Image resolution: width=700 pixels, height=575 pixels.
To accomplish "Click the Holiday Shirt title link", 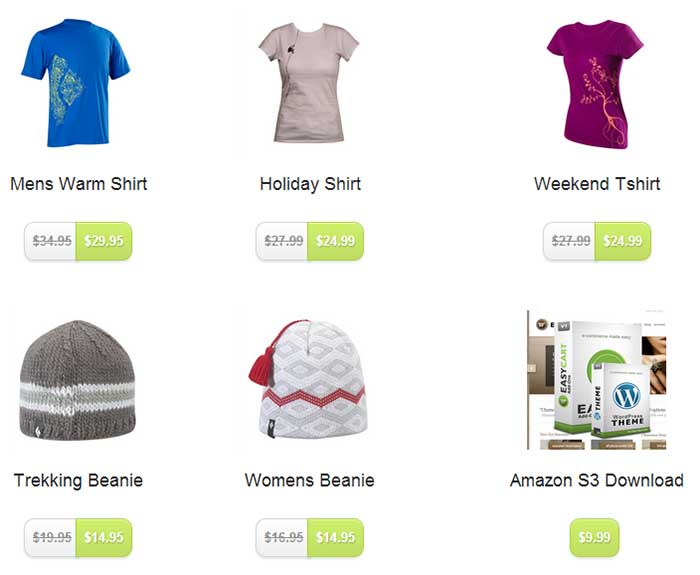I will tap(310, 184).
